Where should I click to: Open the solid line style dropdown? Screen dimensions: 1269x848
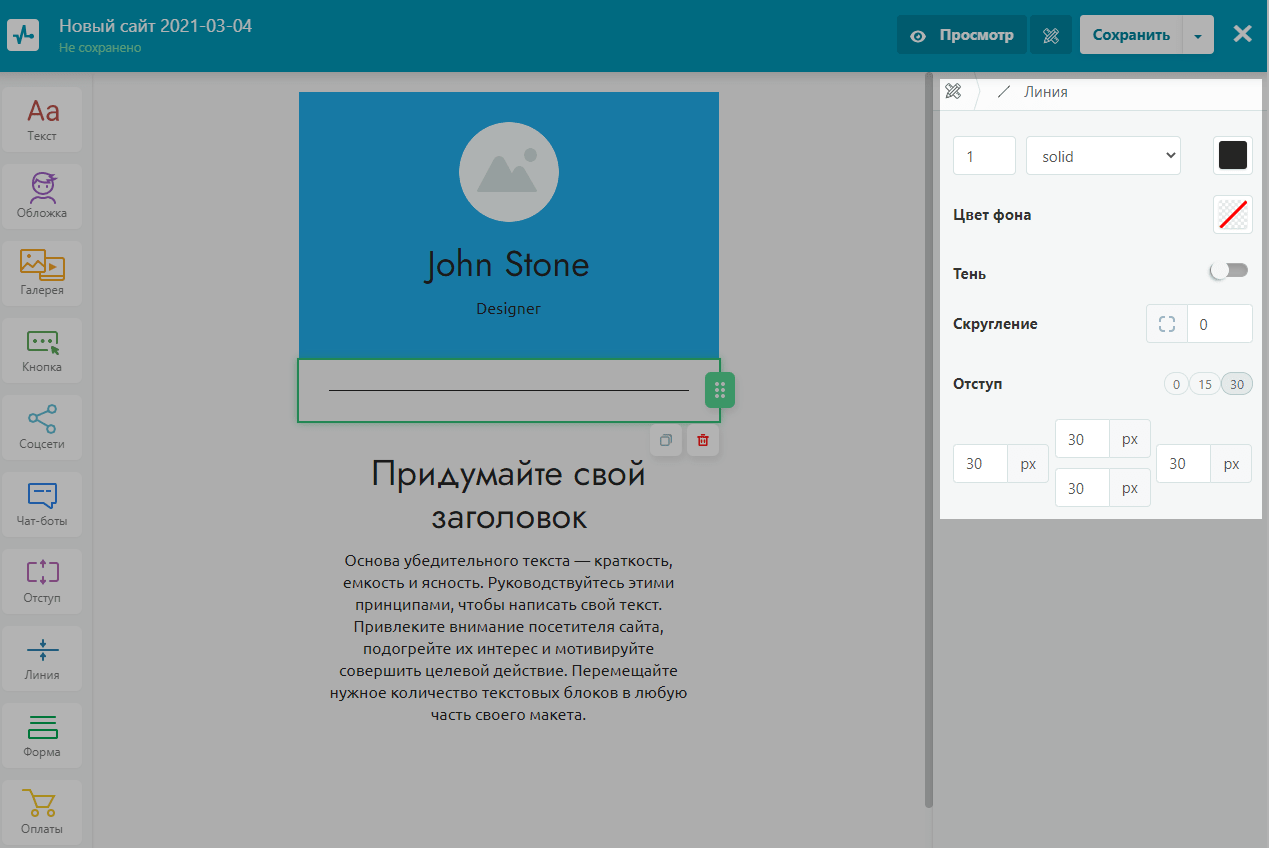tap(1103, 156)
